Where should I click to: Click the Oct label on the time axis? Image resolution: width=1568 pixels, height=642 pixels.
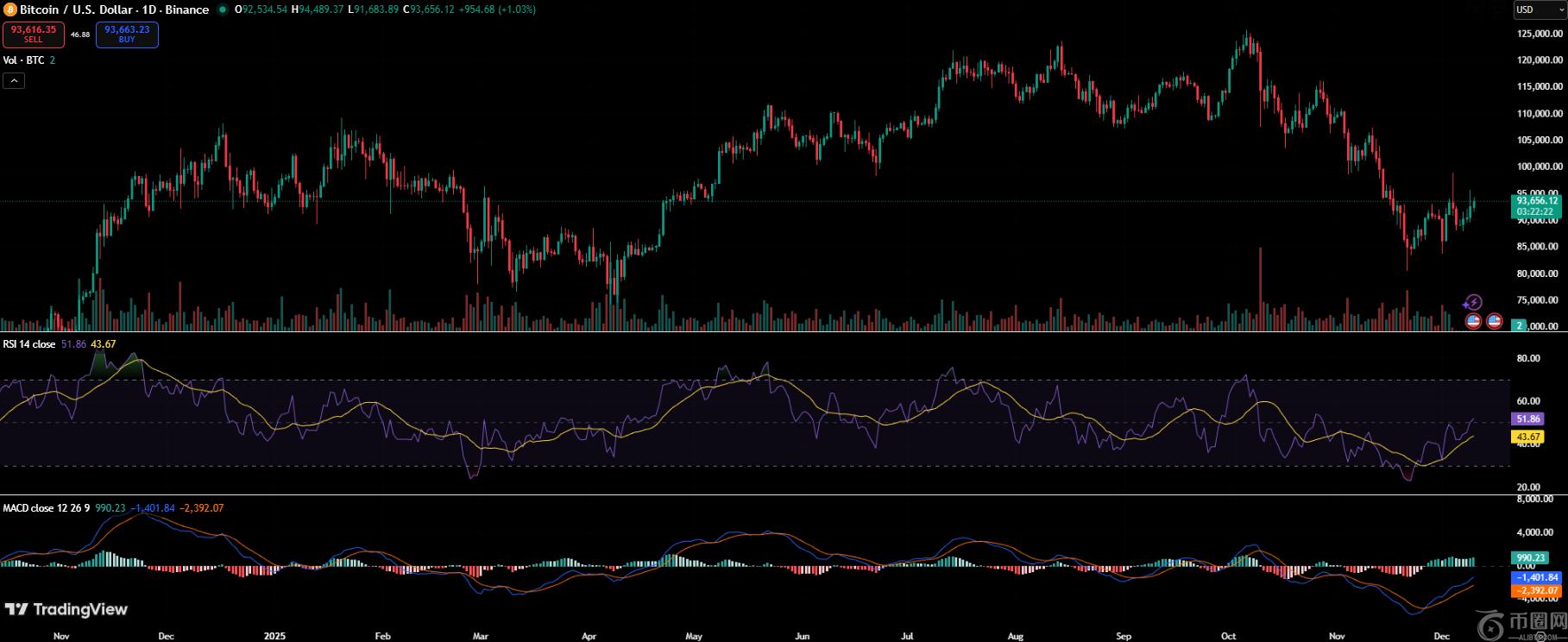click(x=1227, y=636)
